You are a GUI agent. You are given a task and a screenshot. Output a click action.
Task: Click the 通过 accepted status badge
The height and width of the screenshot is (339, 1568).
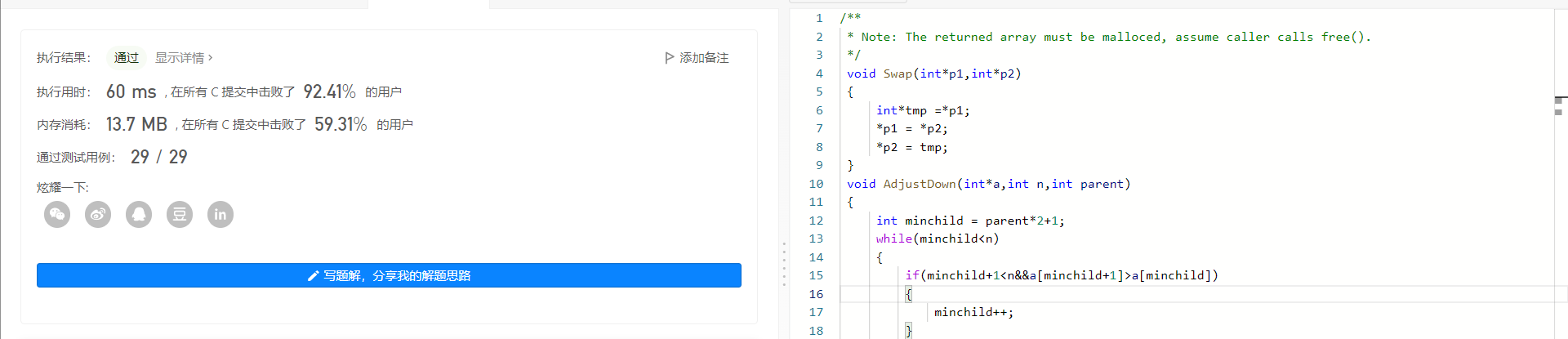point(127,58)
